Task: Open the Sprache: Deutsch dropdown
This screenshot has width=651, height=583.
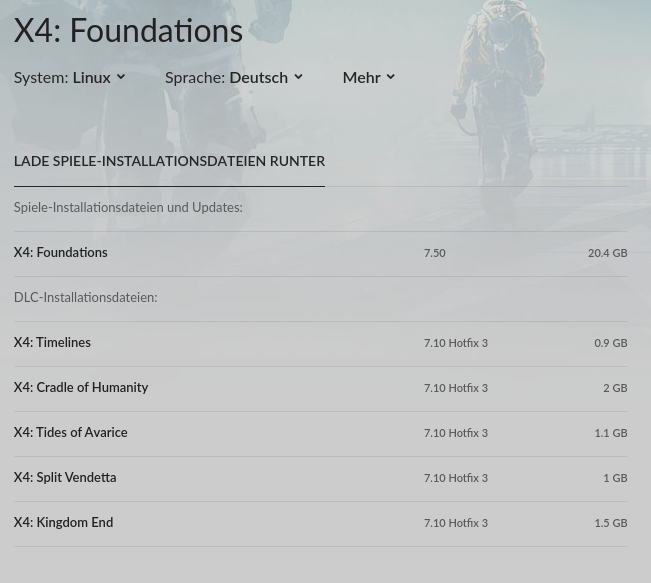Action: click(x=234, y=78)
